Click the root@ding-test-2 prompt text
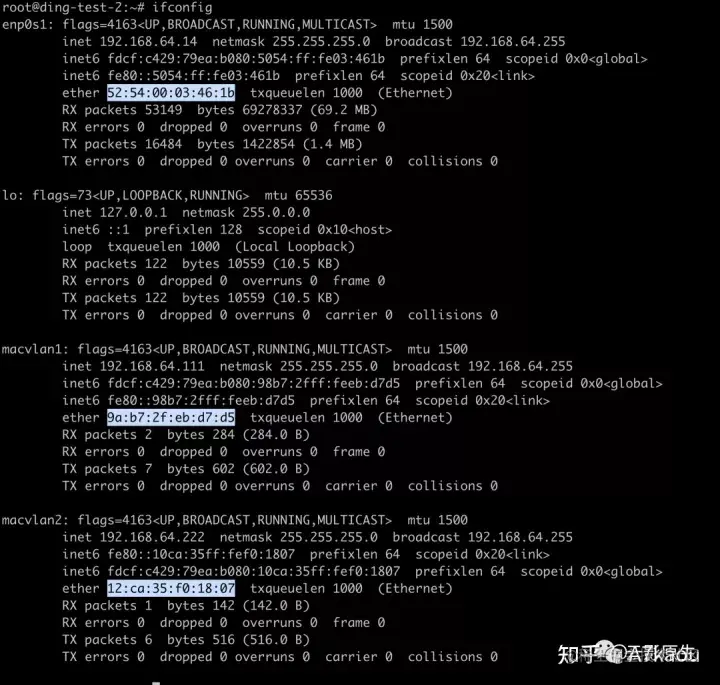Viewport: 720px width, 685px height. (x=62, y=7)
